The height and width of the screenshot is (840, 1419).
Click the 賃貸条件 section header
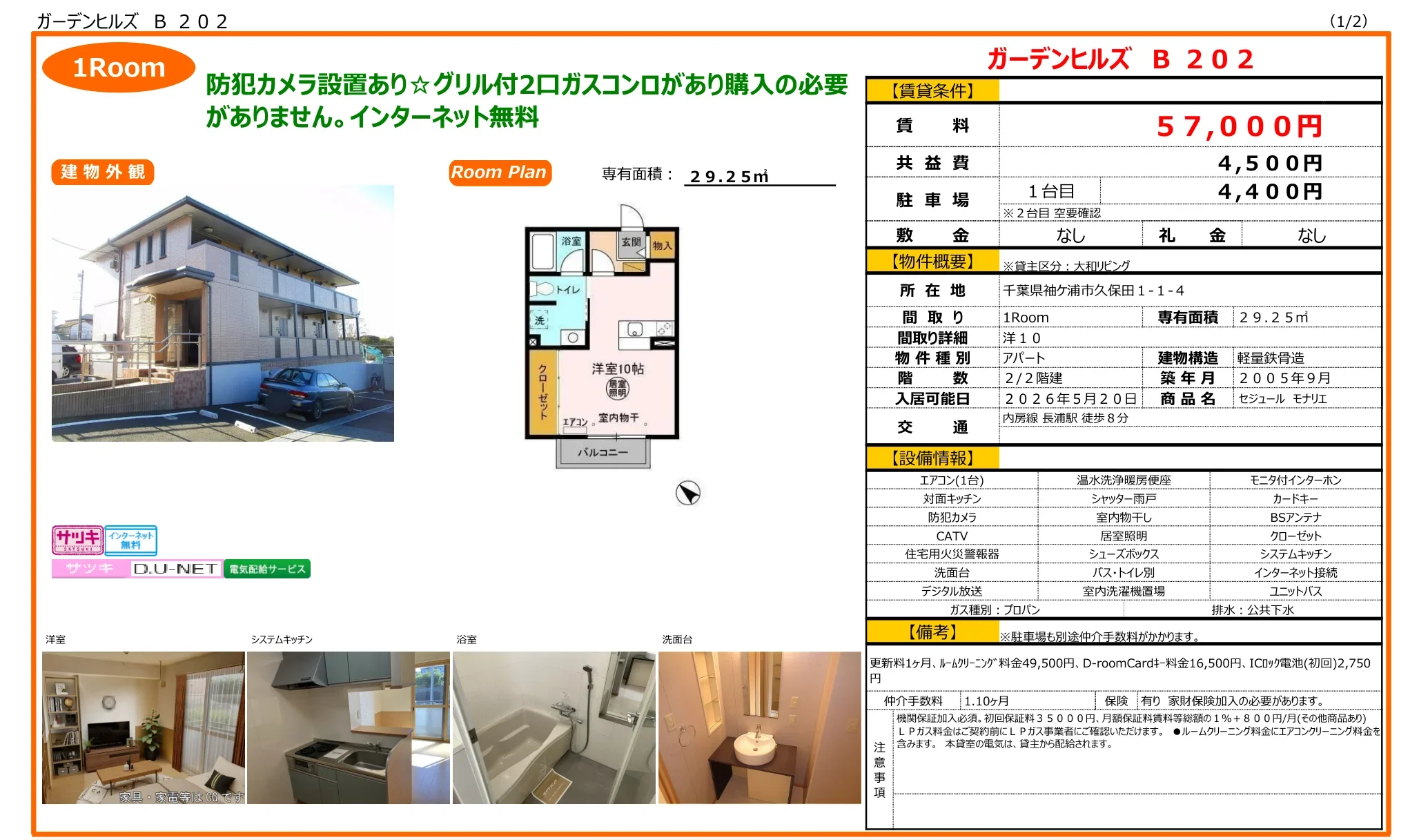tap(932, 91)
